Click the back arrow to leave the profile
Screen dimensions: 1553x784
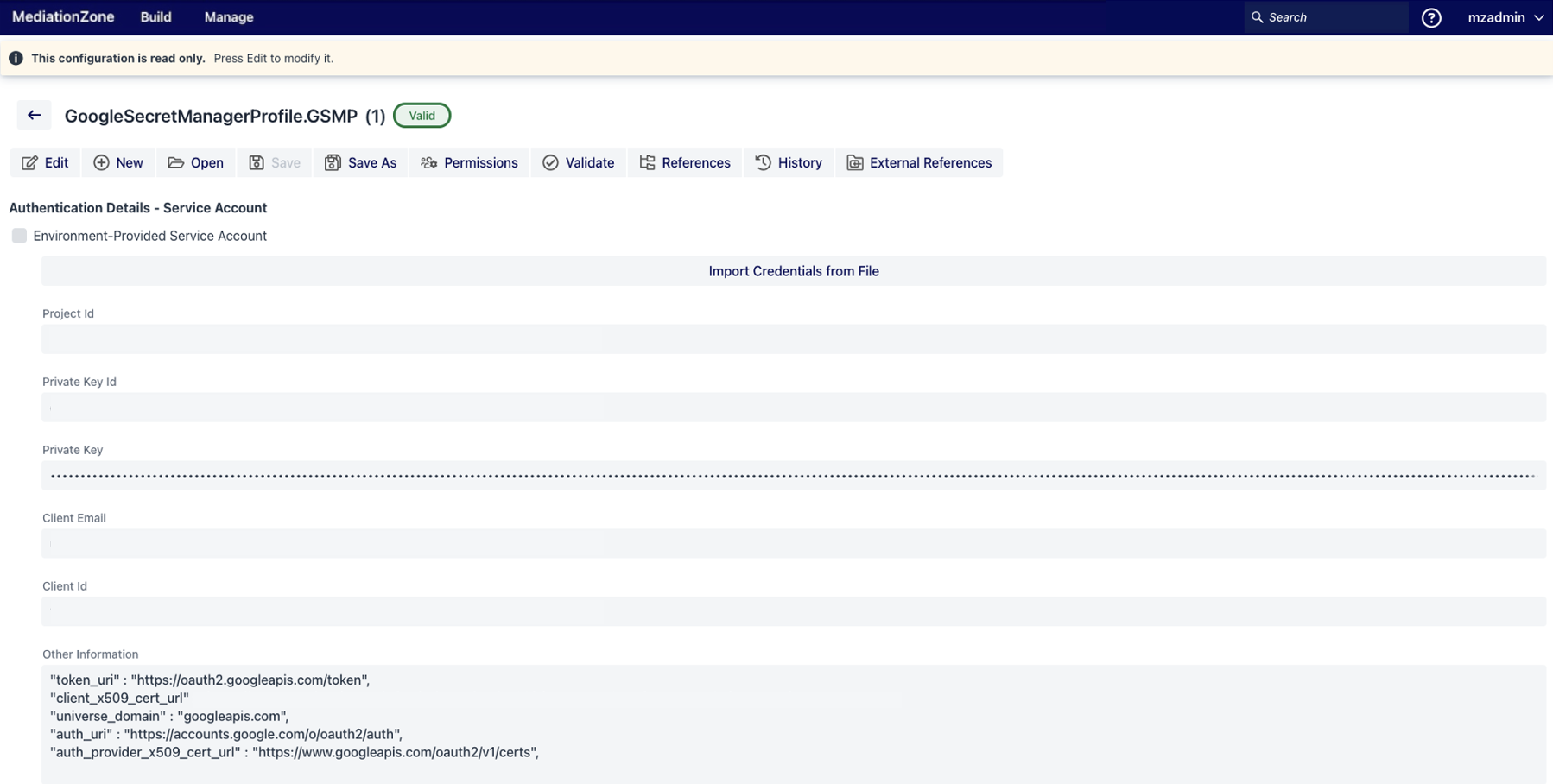point(35,114)
